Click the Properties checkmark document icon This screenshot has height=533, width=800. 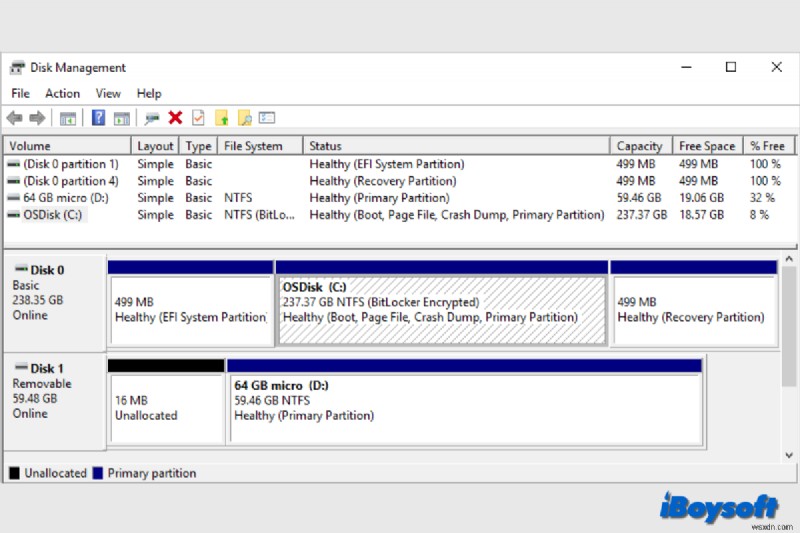198,118
